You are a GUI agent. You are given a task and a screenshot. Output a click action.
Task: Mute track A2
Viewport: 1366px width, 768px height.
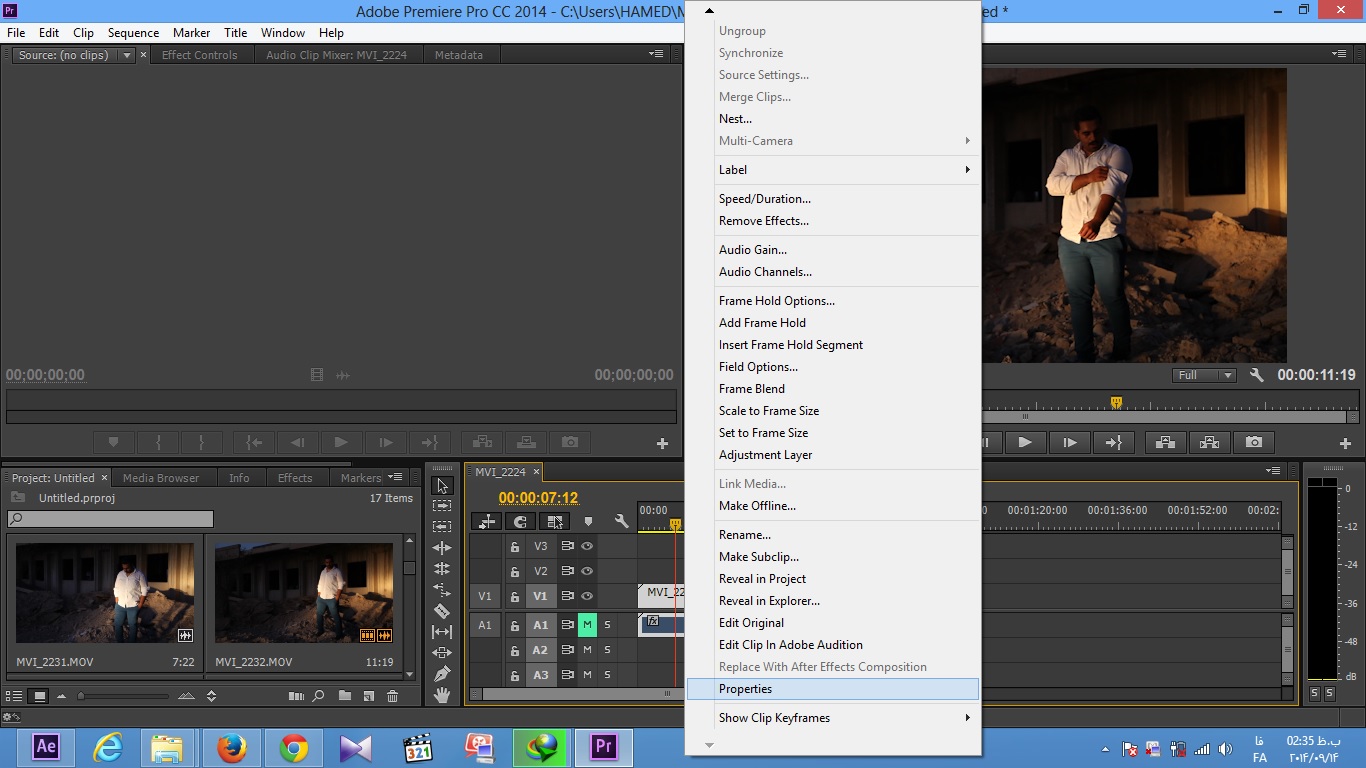click(x=587, y=650)
